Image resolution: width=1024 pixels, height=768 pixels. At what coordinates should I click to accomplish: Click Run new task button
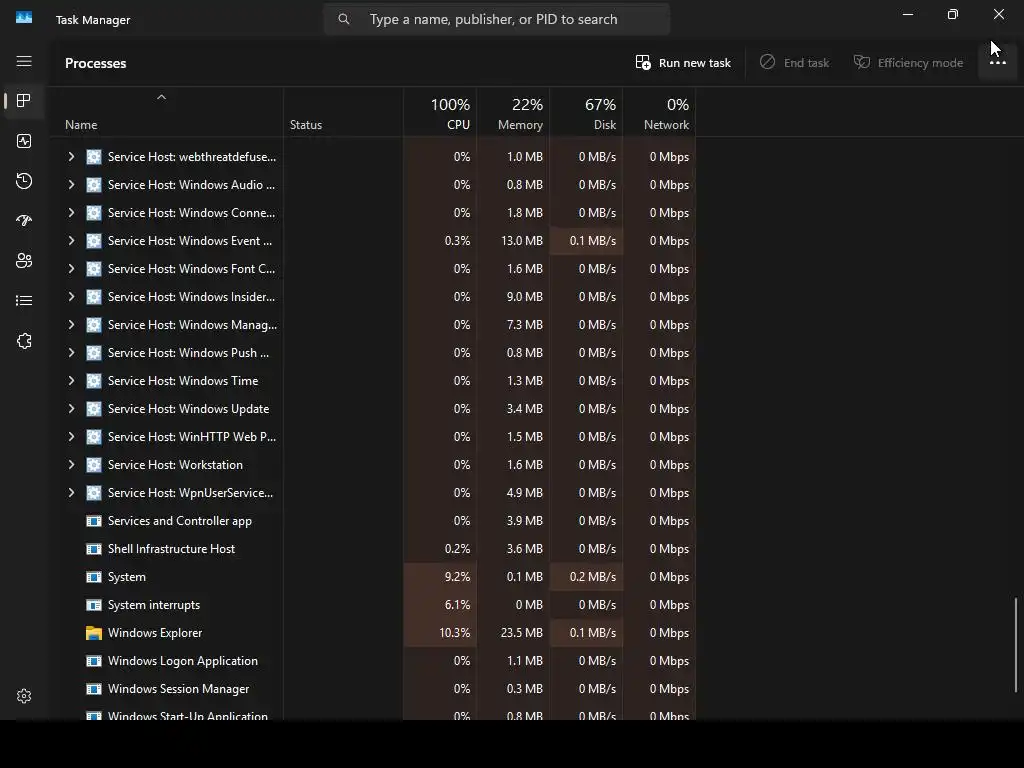coord(683,63)
